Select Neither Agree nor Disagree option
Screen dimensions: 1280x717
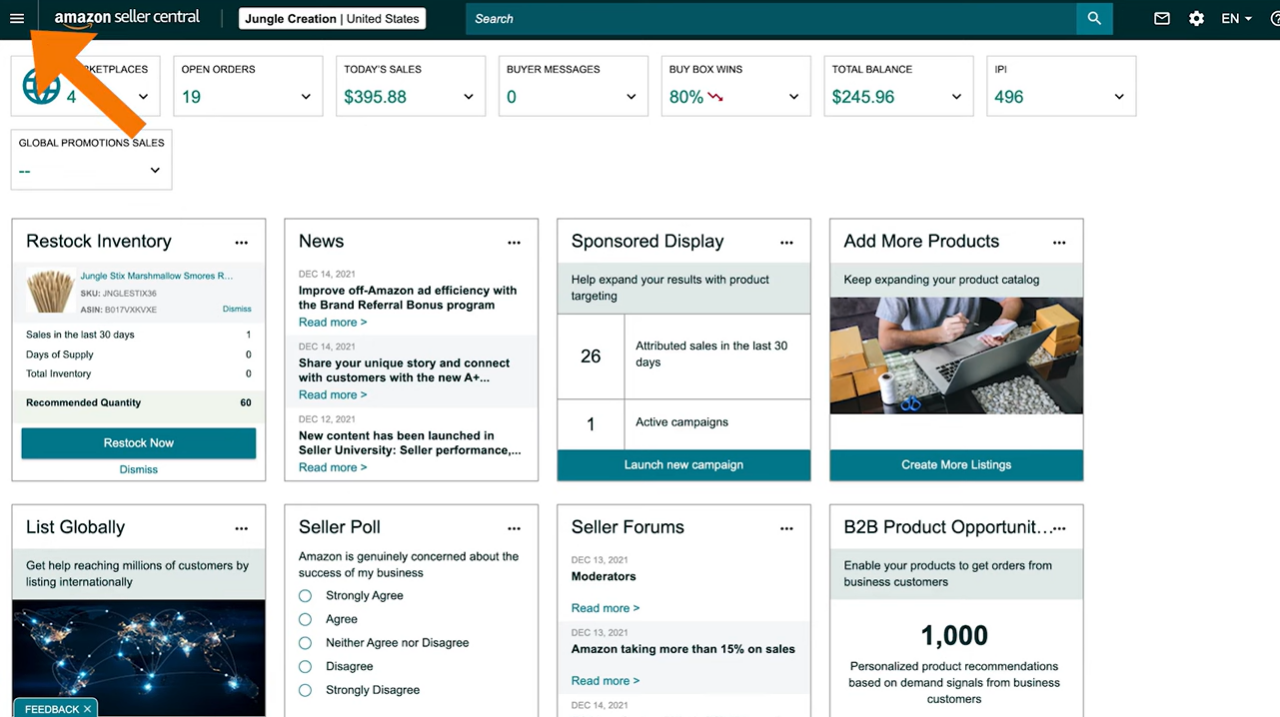305,643
